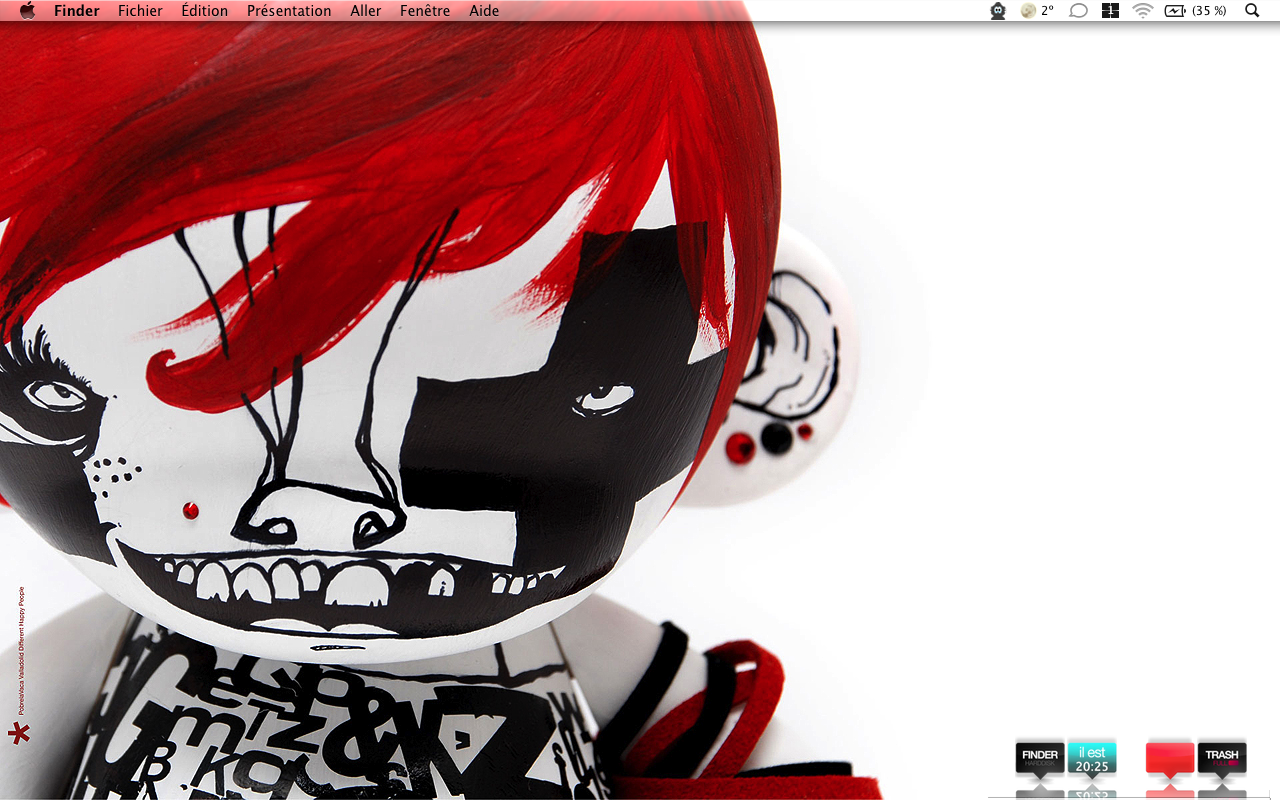Open the Fichier menu
The width and height of the screenshot is (1280, 800).
[140, 11]
